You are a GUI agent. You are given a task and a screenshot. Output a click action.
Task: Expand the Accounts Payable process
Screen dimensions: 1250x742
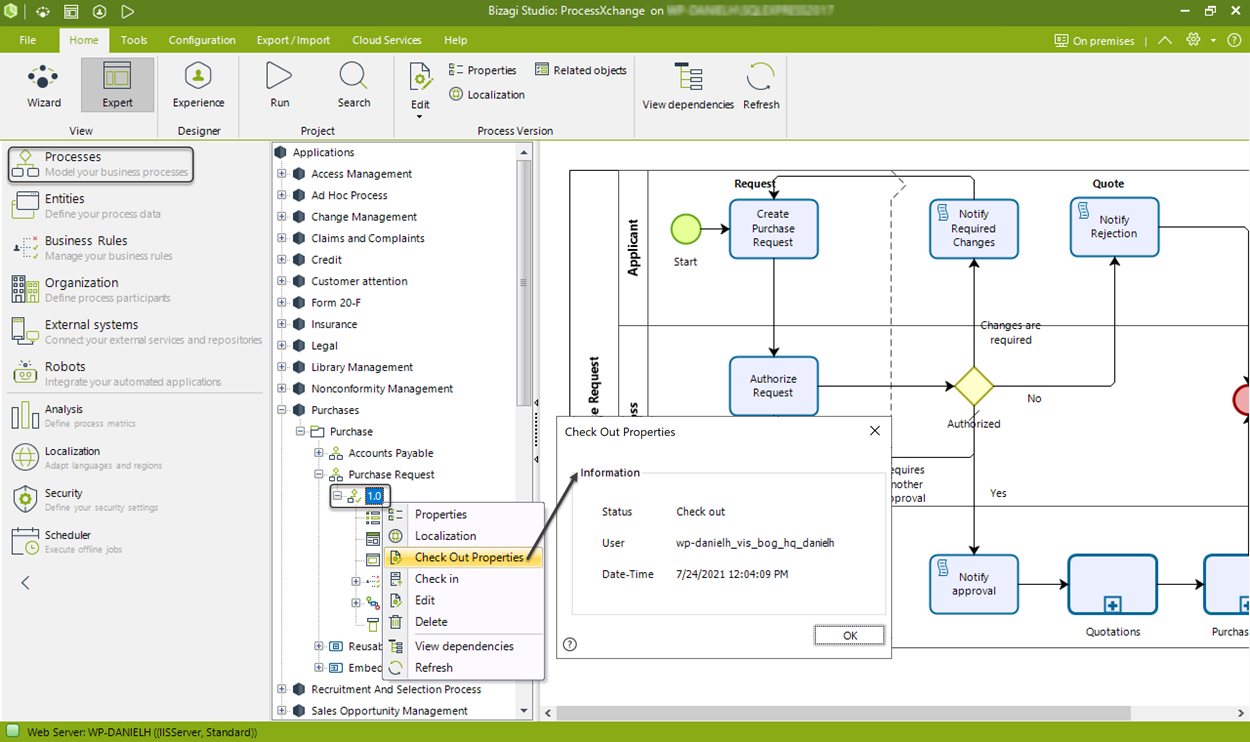(x=318, y=453)
